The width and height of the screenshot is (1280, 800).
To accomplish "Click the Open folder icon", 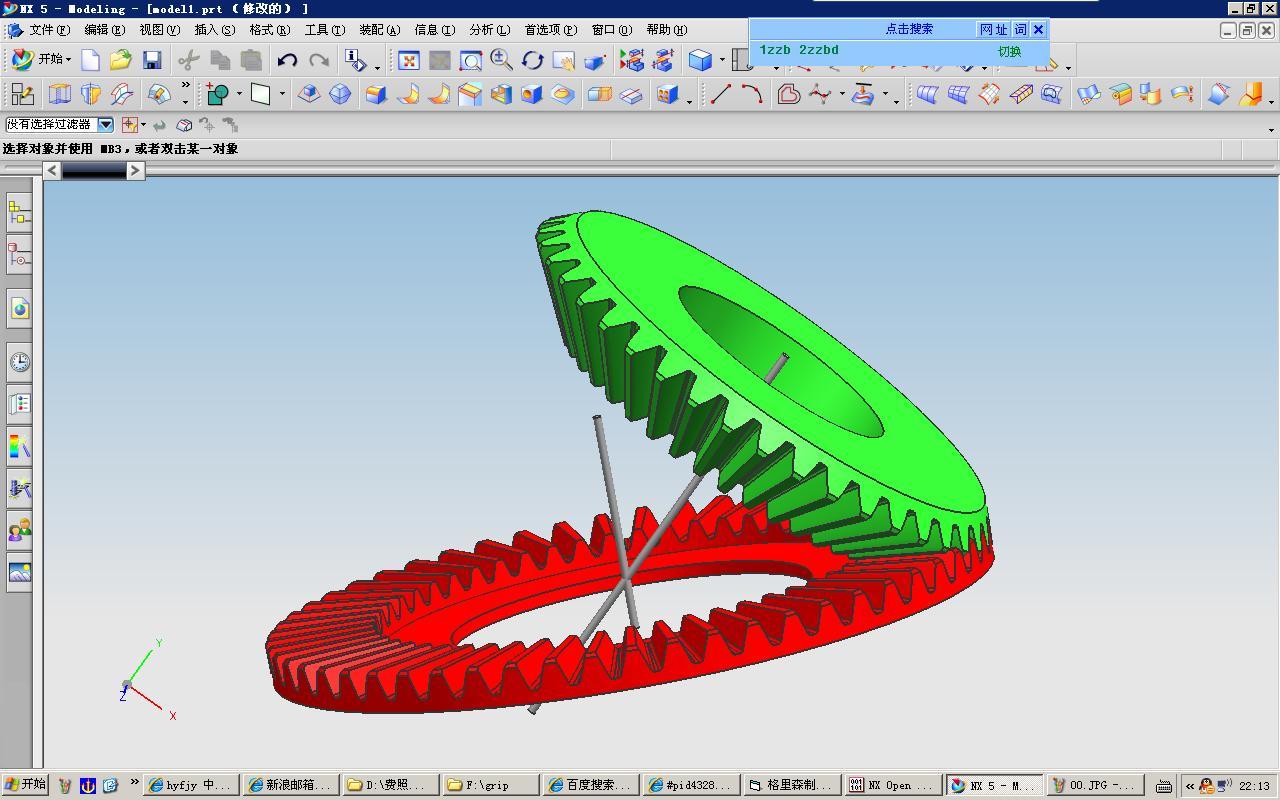I will 121,60.
